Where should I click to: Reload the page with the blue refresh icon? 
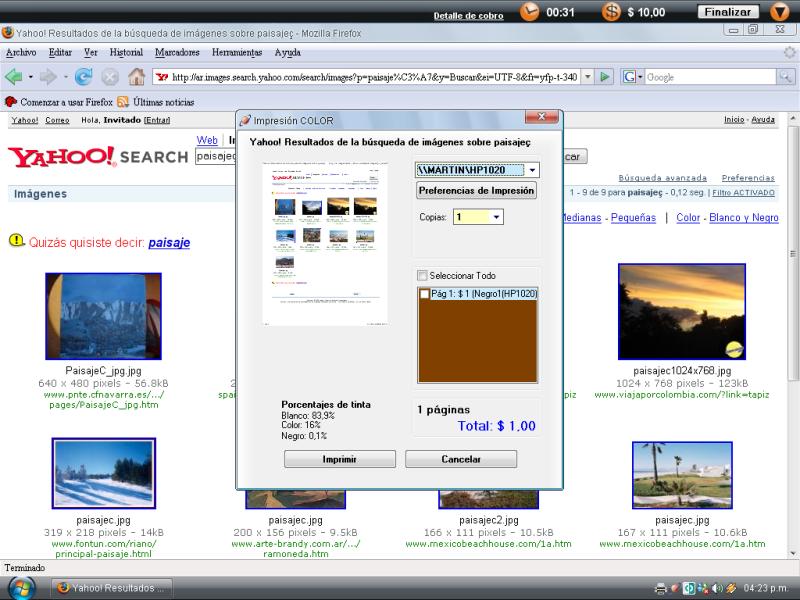tap(83, 77)
